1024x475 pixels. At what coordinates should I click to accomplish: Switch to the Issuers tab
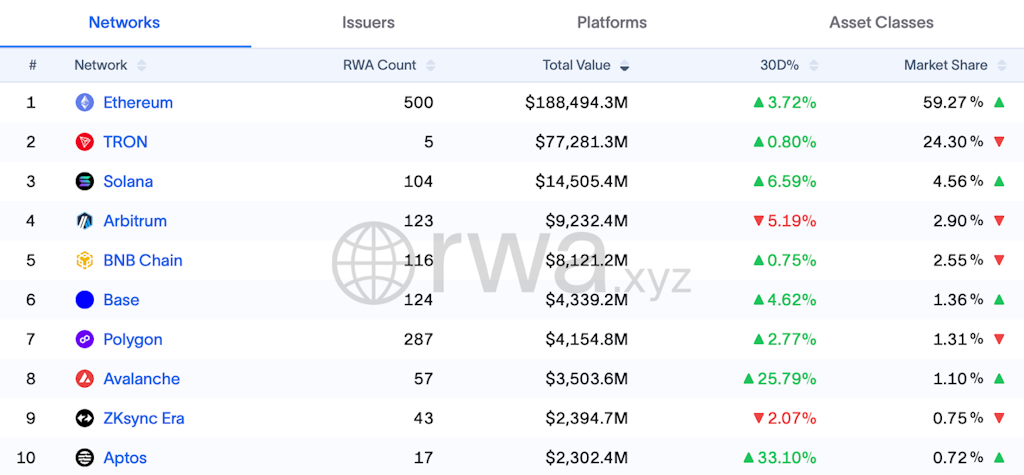pyautogui.click(x=368, y=22)
